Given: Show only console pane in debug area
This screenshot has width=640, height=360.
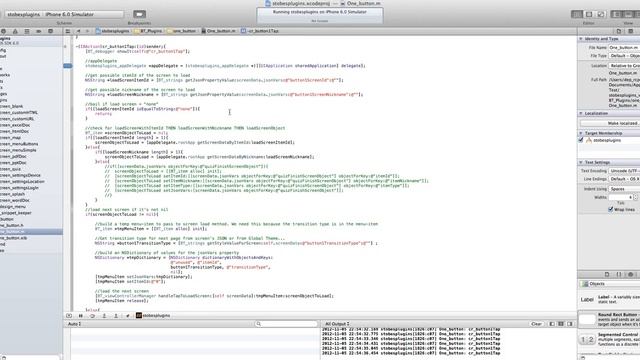Looking at the screenshot, I should tap(570, 324).
